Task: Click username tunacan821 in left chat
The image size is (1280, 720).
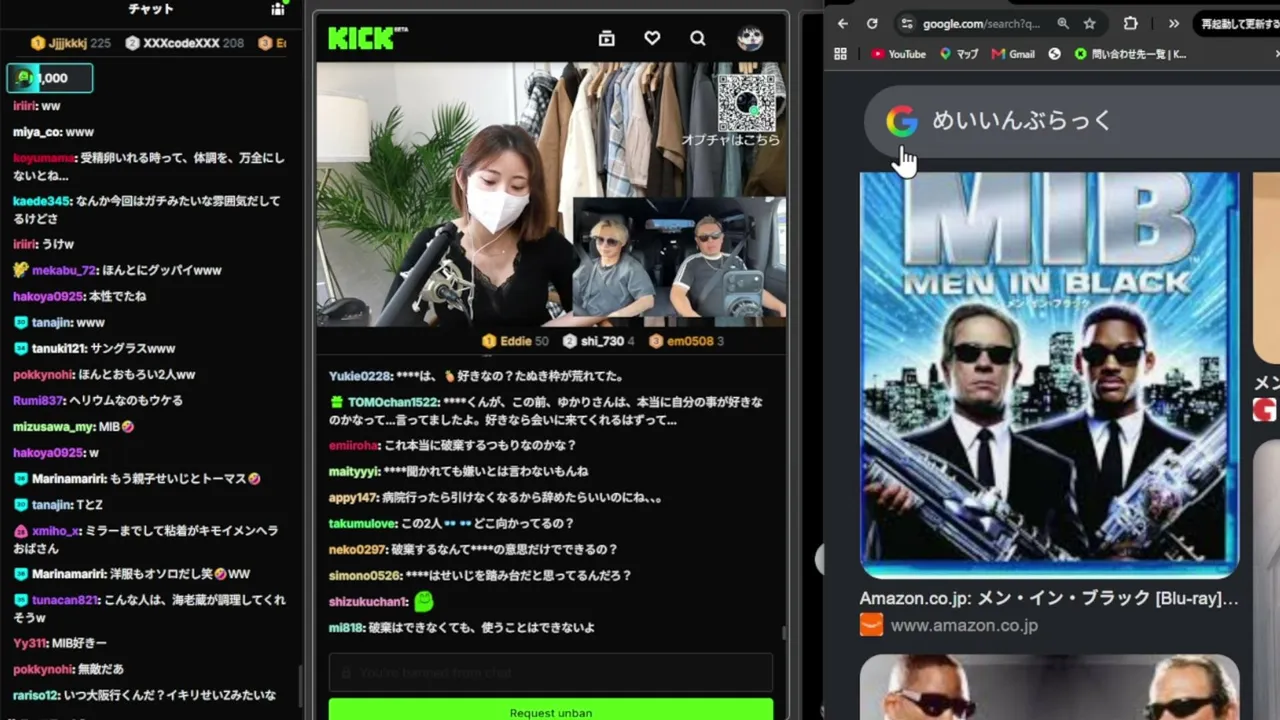Action: [66, 600]
